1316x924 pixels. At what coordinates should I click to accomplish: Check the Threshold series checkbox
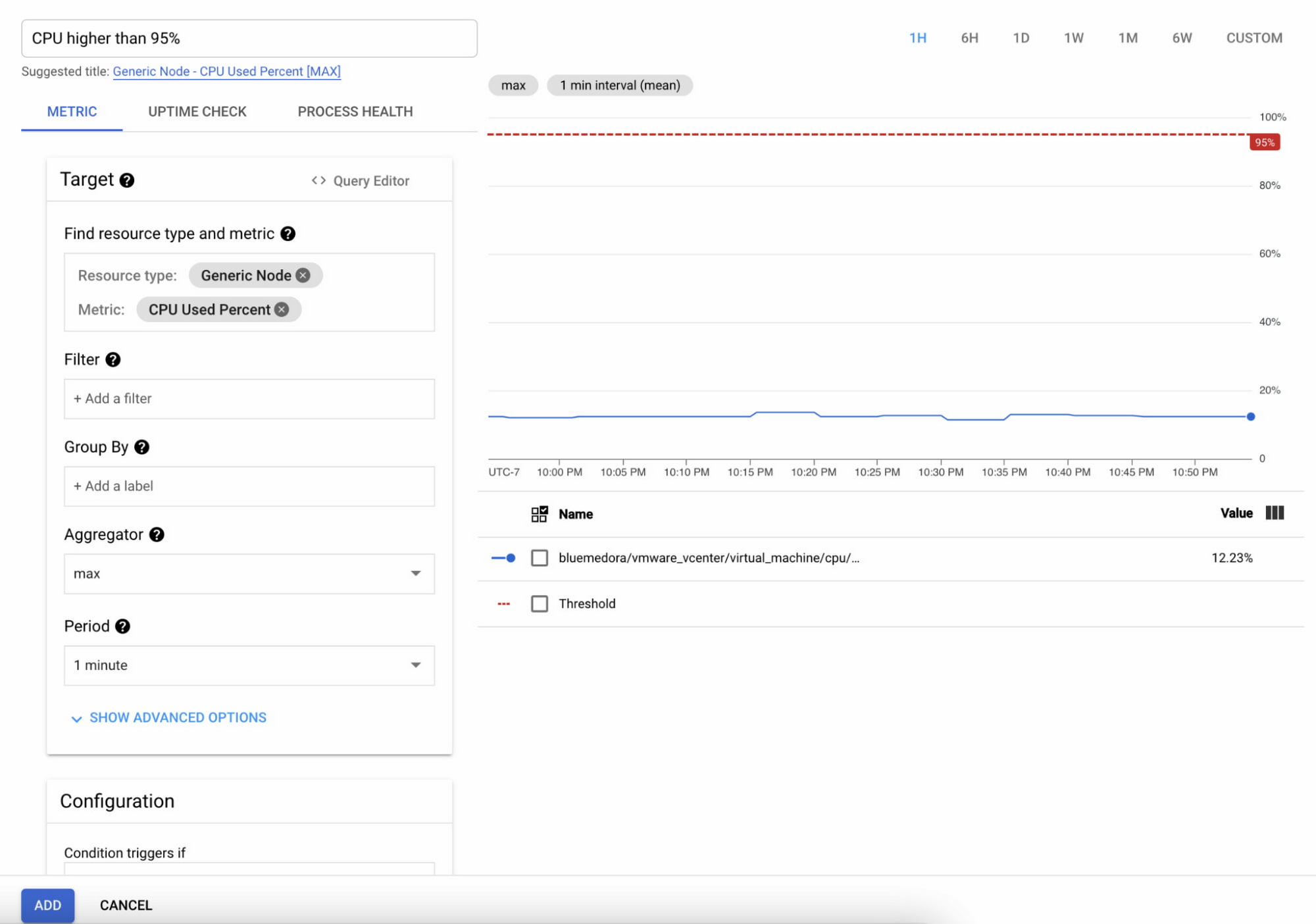pyautogui.click(x=540, y=603)
